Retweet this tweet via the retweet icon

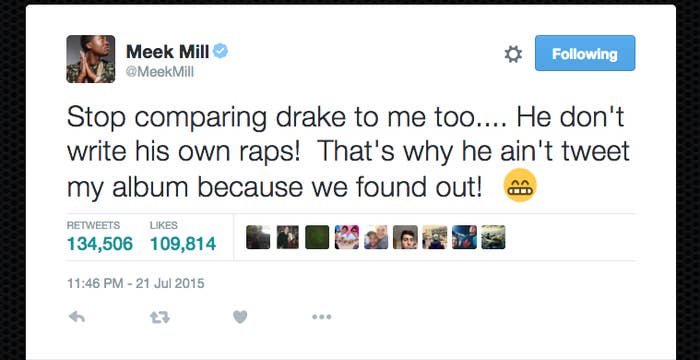click(159, 317)
